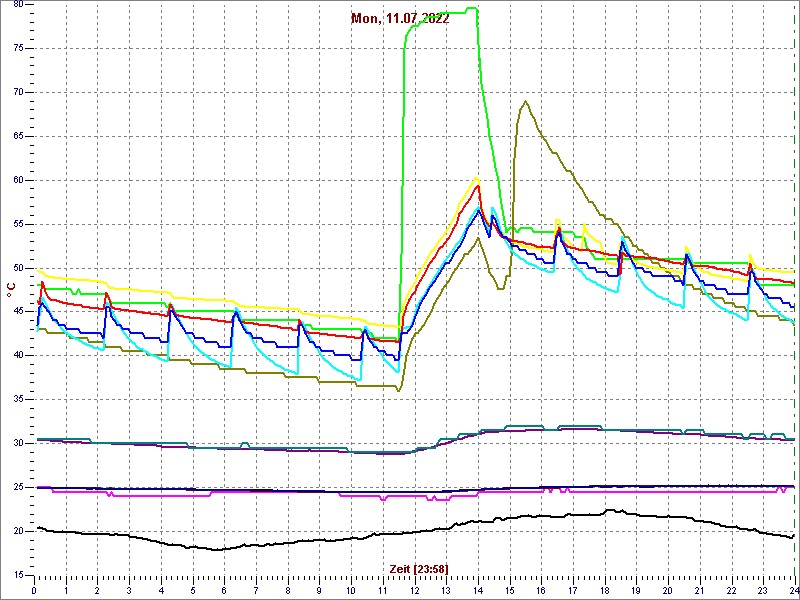Screen dimensions: 800x600
Task: Select the '70' value on the temperature axis
Action: click(17, 92)
